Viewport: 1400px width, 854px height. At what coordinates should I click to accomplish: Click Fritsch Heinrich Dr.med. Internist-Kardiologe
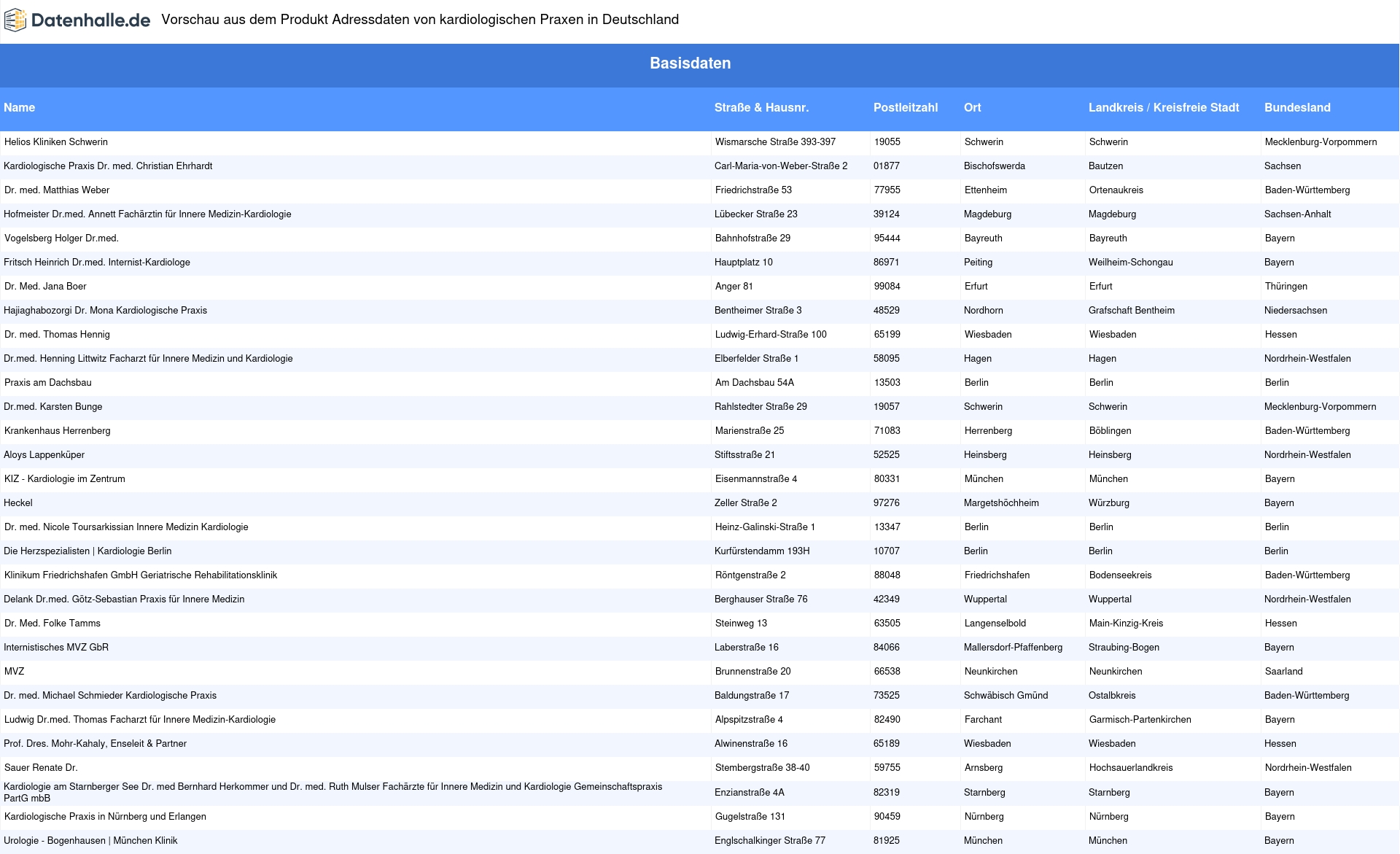pos(97,263)
